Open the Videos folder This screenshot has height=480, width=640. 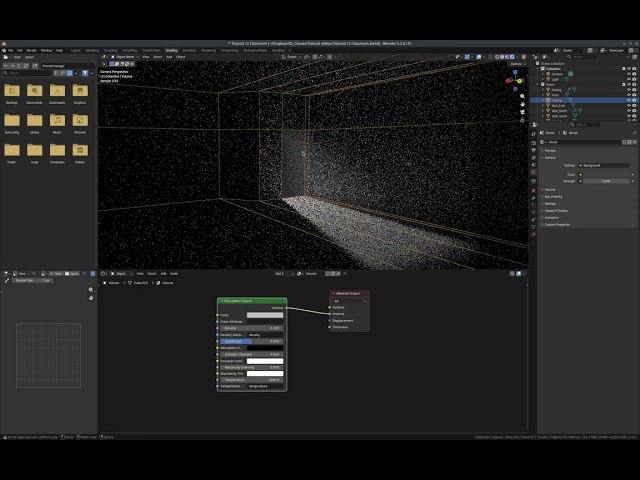(x=80, y=150)
